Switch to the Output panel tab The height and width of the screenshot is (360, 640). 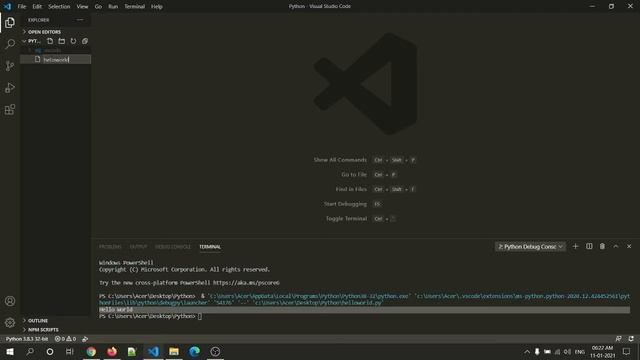click(x=138, y=247)
